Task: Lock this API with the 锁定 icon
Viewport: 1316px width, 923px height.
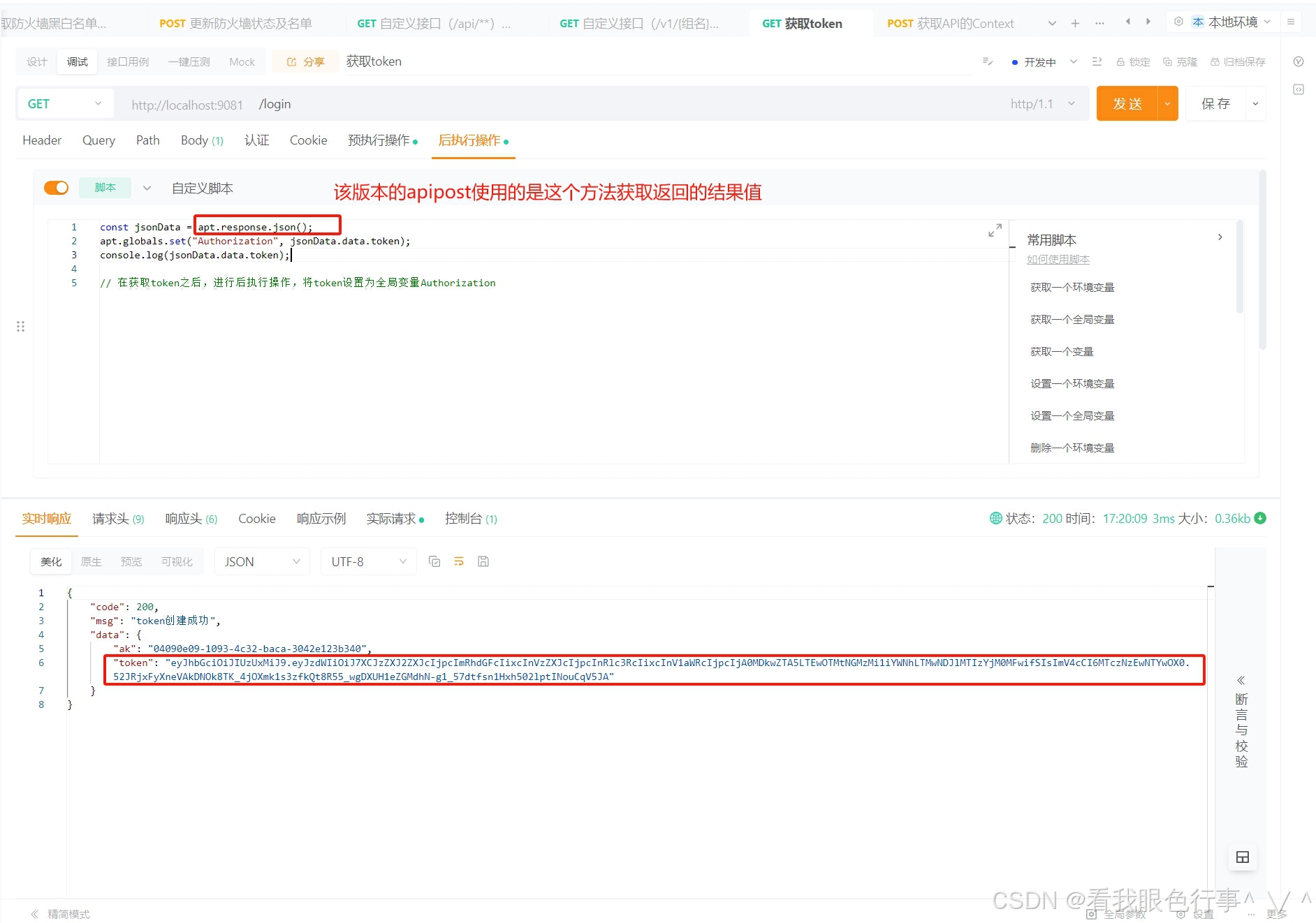Action: click(x=1132, y=61)
